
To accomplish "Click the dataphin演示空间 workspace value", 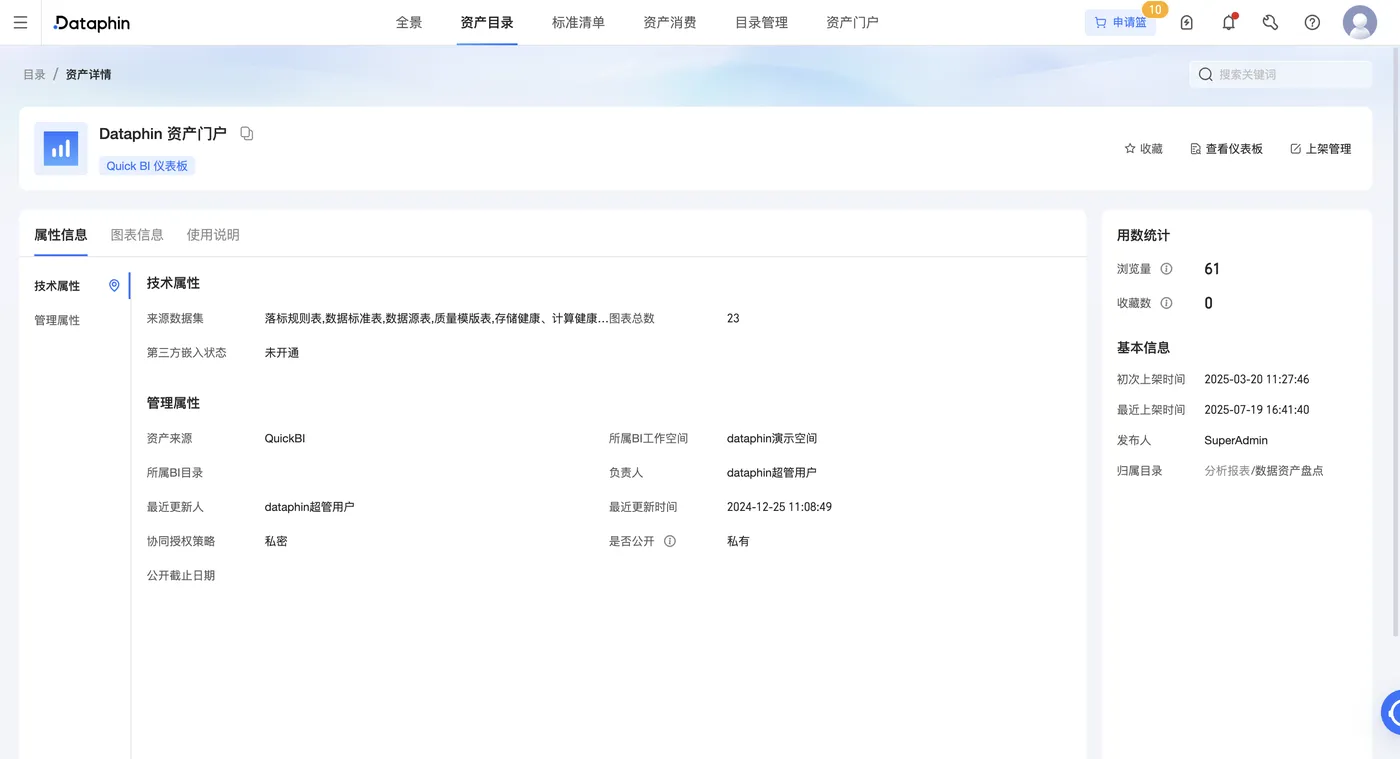I will (x=772, y=438).
